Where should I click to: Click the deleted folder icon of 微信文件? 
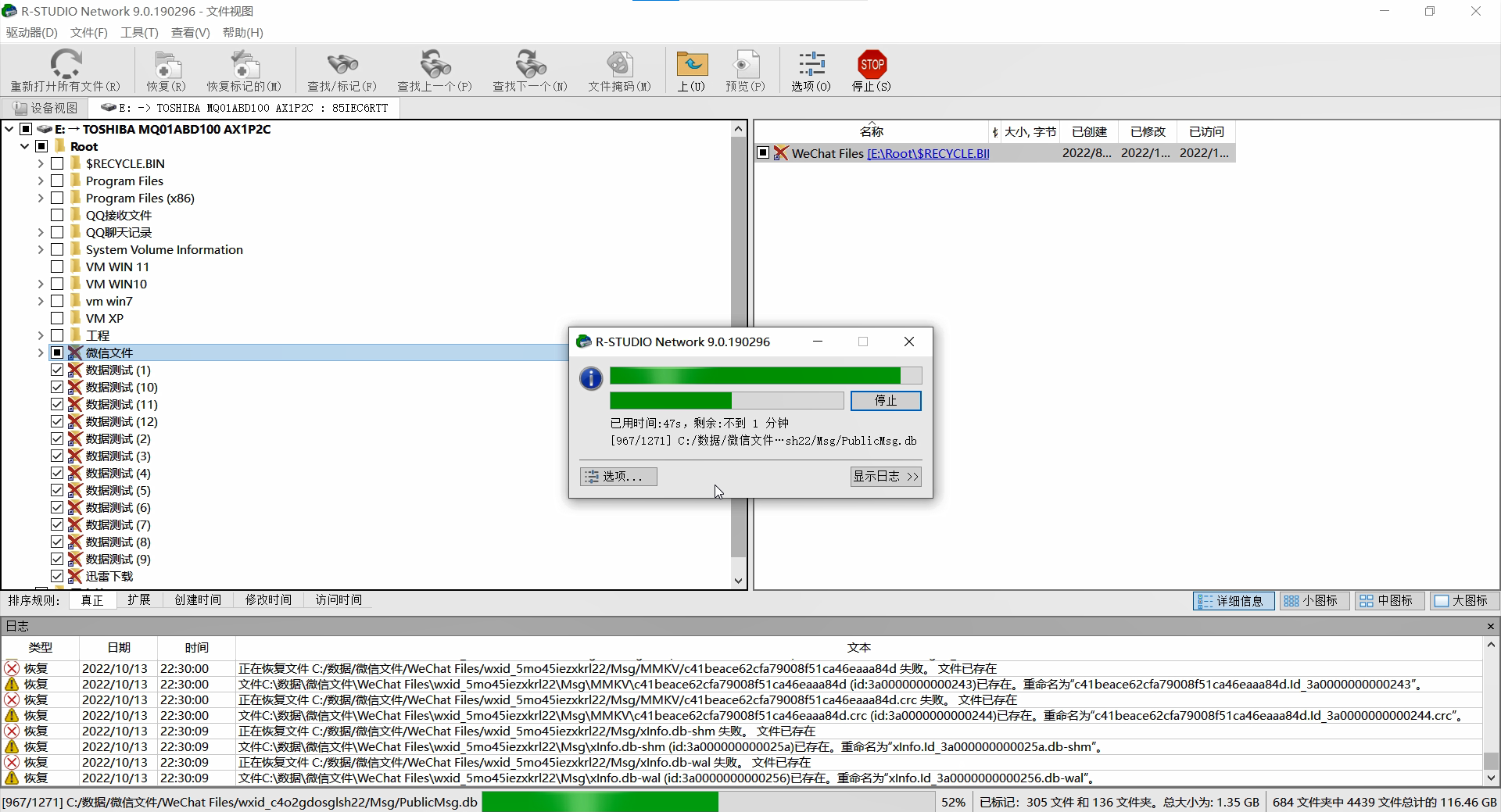click(x=75, y=352)
